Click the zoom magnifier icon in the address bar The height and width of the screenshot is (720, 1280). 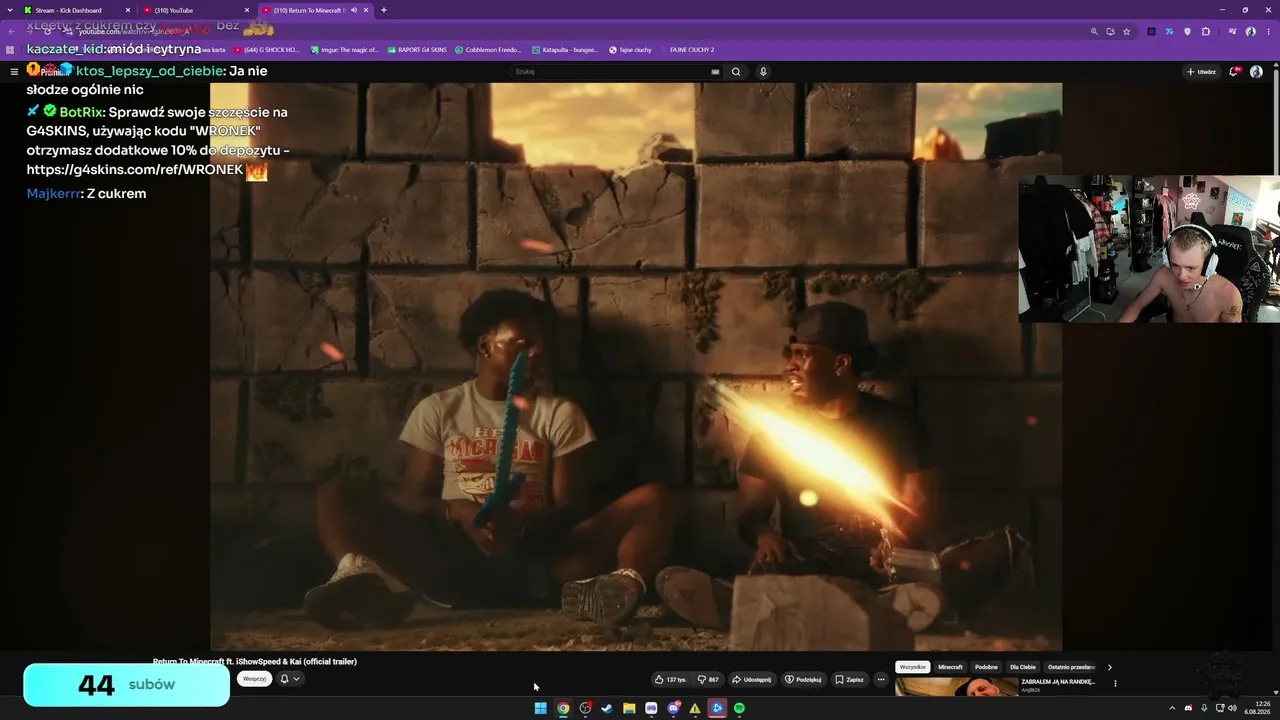tap(1094, 31)
